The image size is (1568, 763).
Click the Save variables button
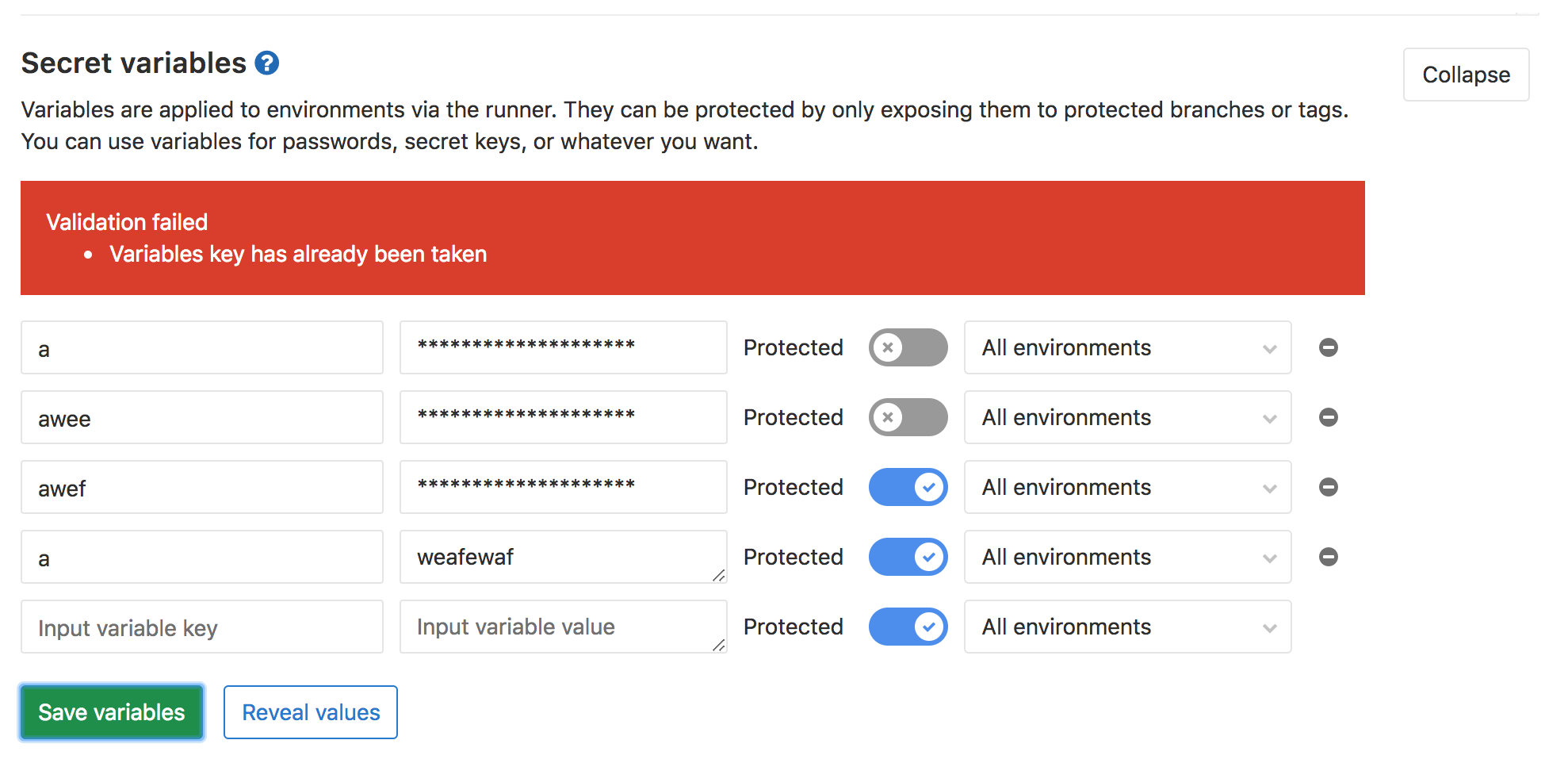click(x=112, y=712)
